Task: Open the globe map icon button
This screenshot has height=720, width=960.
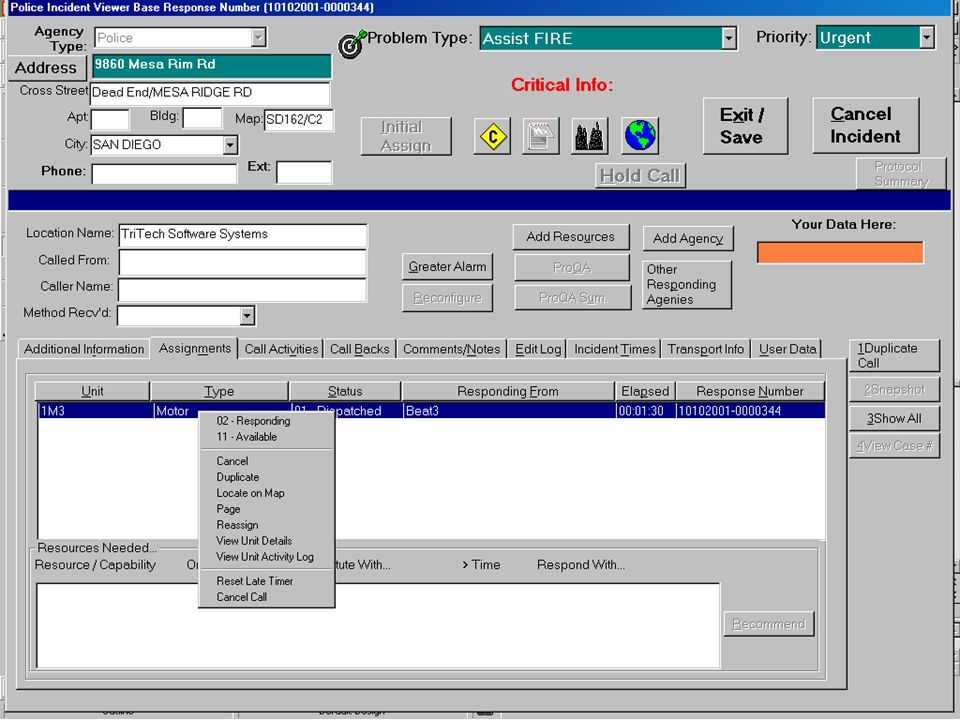Action: pos(640,136)
